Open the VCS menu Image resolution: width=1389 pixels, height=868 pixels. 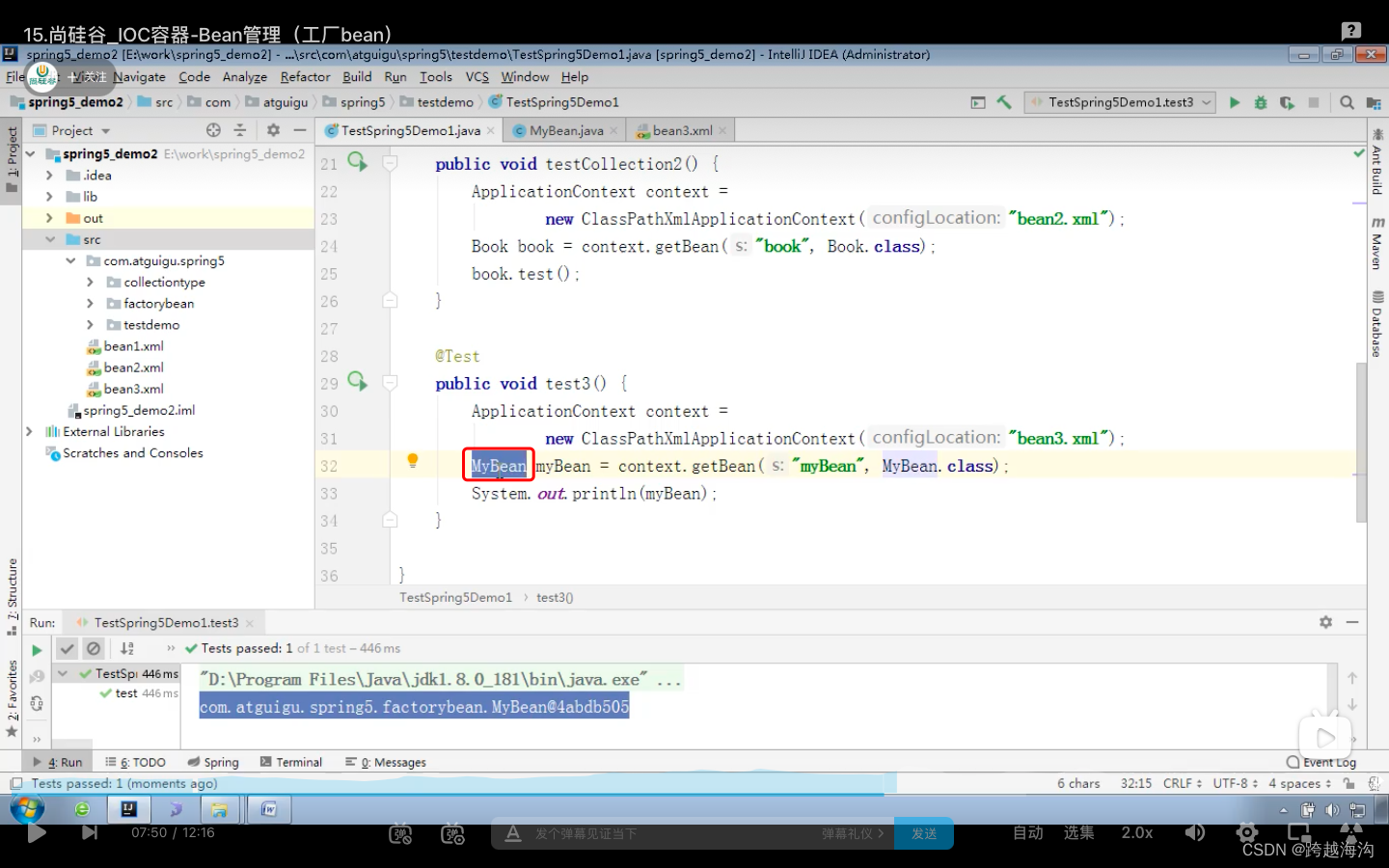477,77
